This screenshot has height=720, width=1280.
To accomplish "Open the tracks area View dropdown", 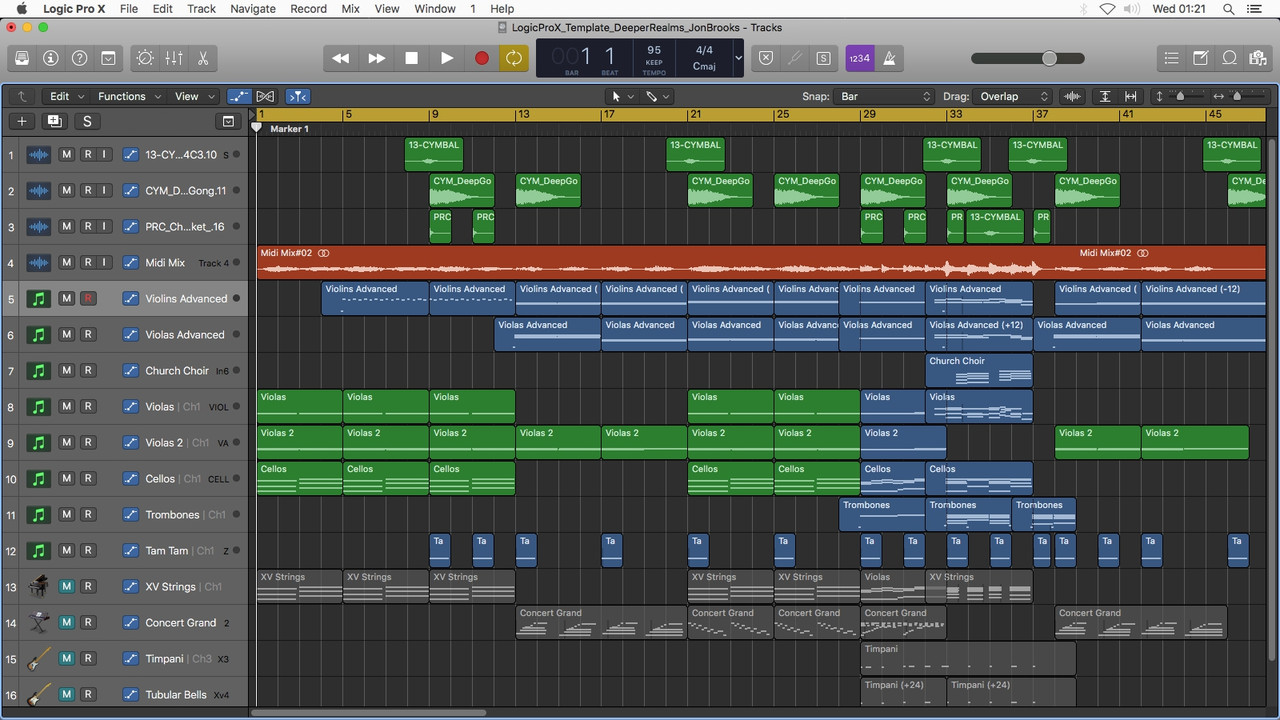I will point(194,96).
